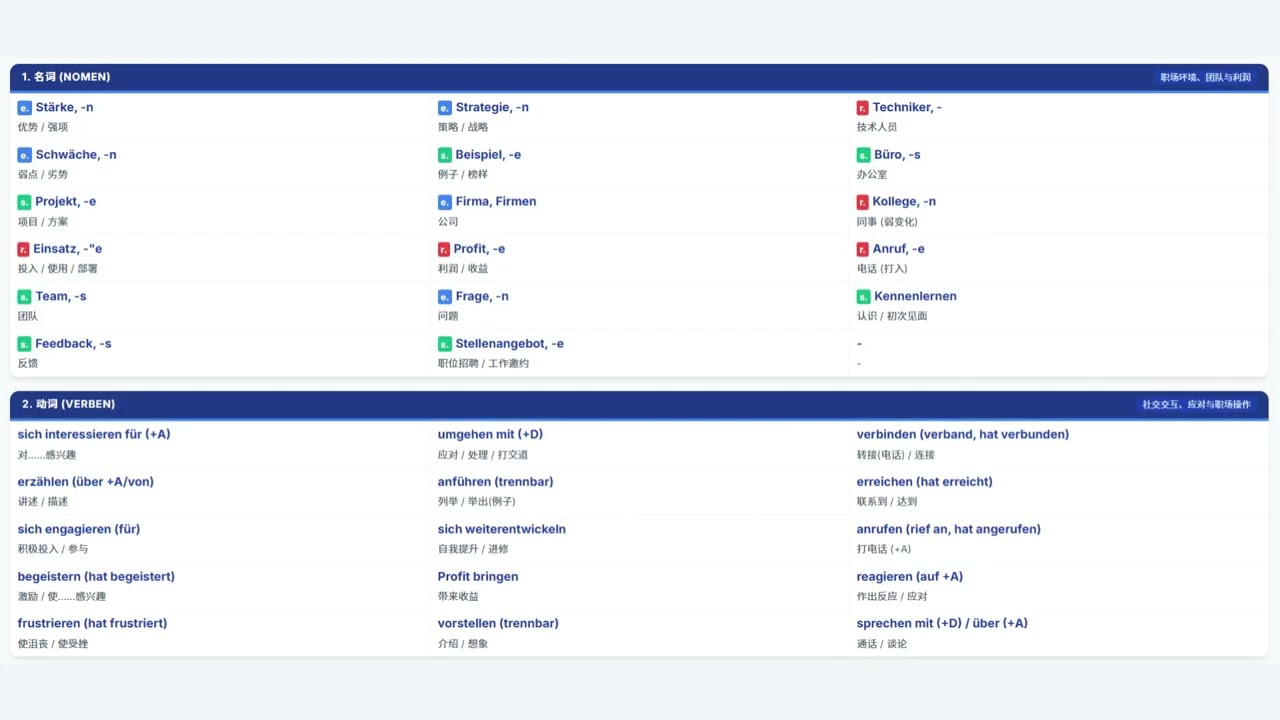Screen dimensions: 1280x720
Task: Click the translation 投入 / 使用 / 部署
Action: pos(58,269)
